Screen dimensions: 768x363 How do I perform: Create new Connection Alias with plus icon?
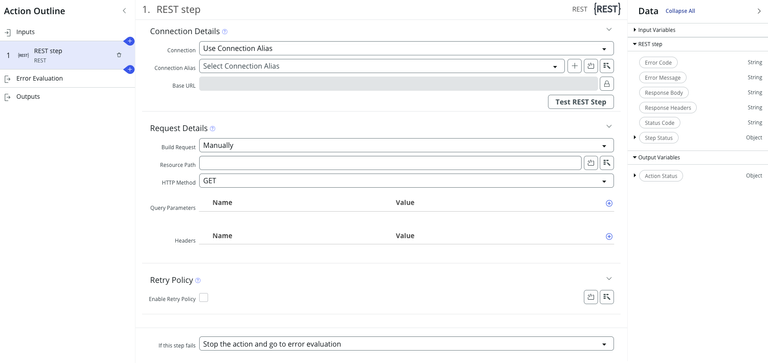coord(575,66)
